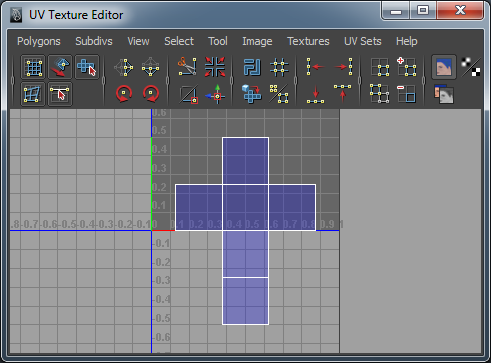Rotate UVs counterclockwise using the left red arrow icon
The width and height of the screenshot is (491, 363).
(x=124, y=94)
